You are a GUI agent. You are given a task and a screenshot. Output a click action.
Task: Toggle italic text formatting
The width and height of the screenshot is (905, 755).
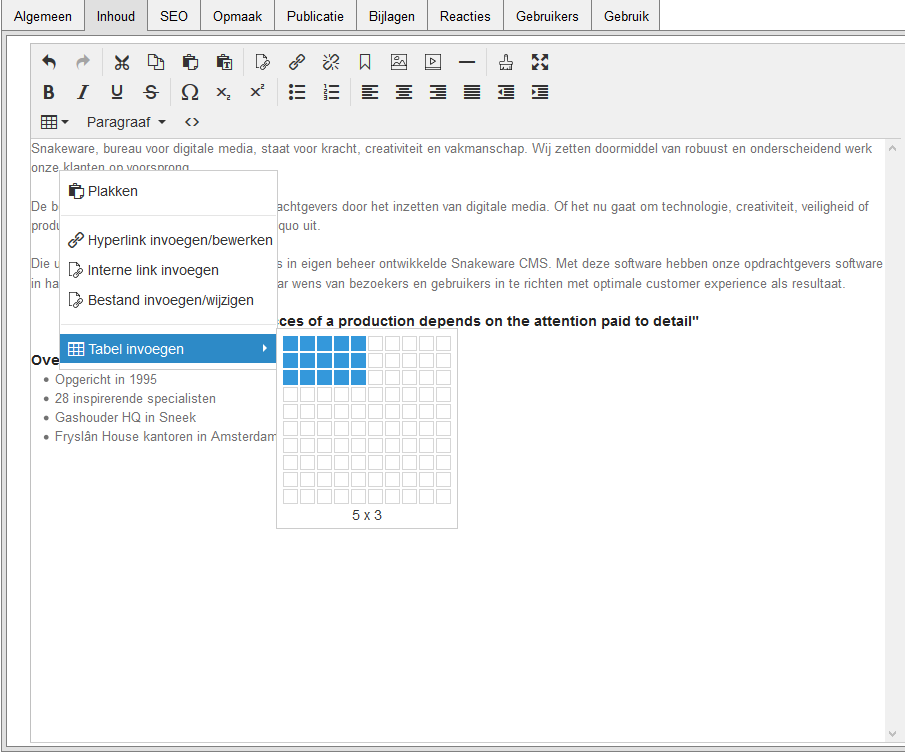[x=83, y=92]
